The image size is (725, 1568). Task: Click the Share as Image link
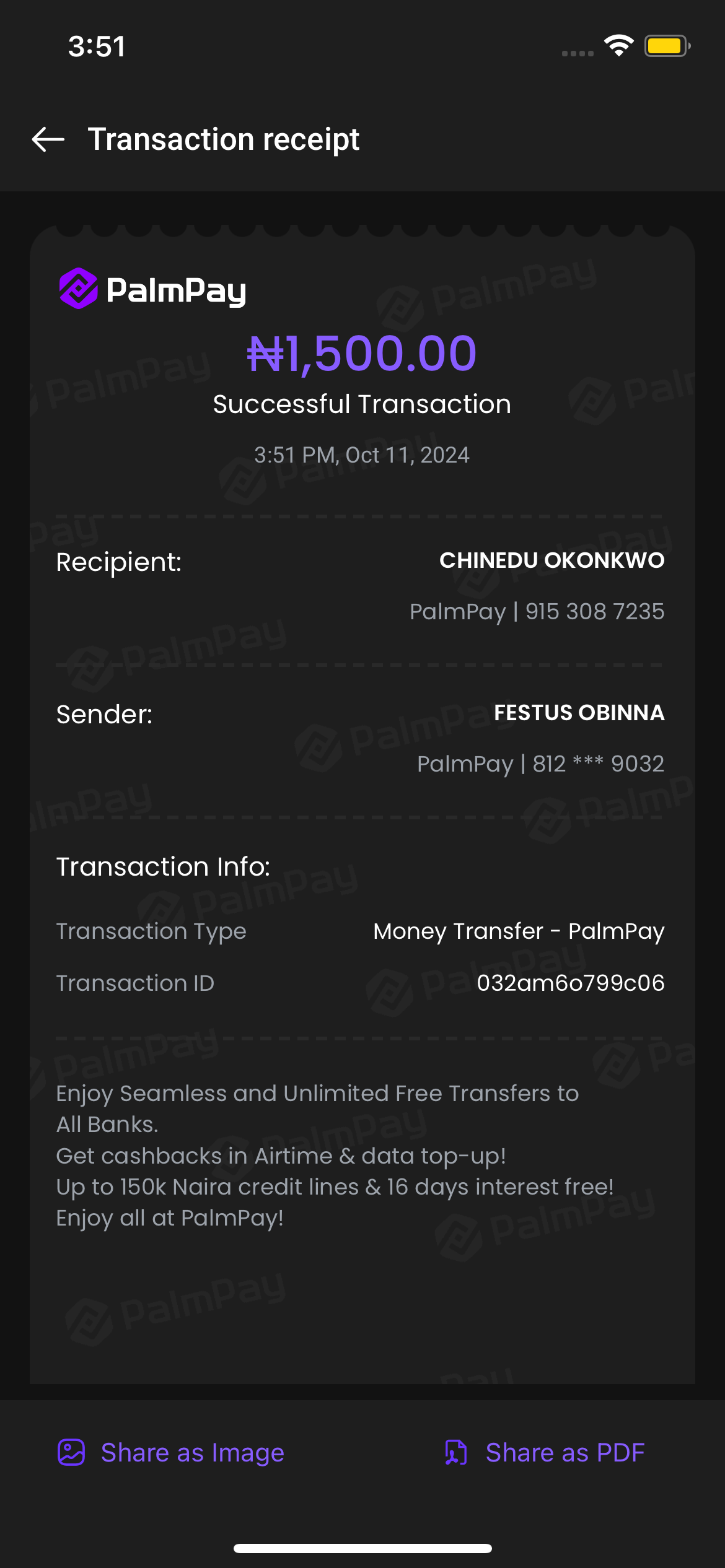coord(193,1452)
